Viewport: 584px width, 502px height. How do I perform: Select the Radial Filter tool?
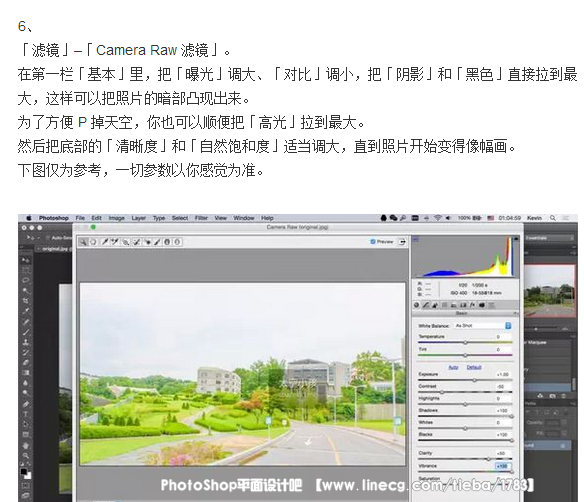(x=177, y=242)
